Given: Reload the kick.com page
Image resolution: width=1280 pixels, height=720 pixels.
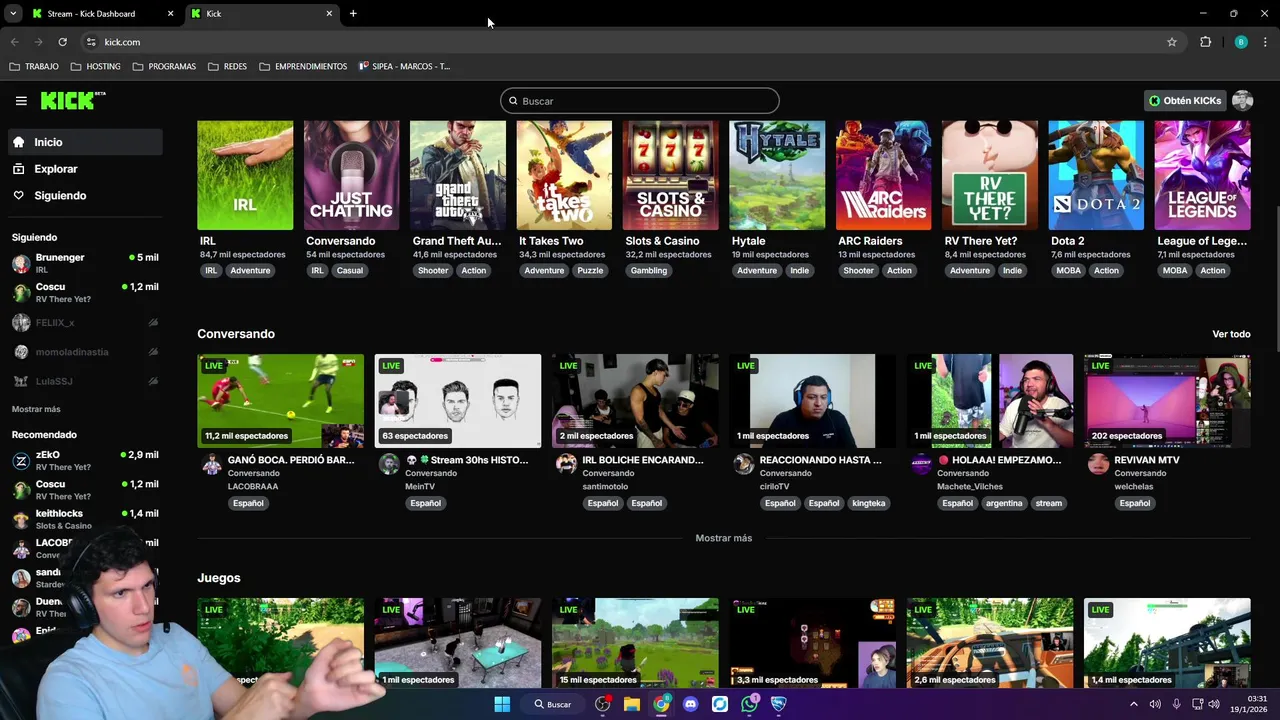Looking at the screenshot, I should (x=62, y=42).
